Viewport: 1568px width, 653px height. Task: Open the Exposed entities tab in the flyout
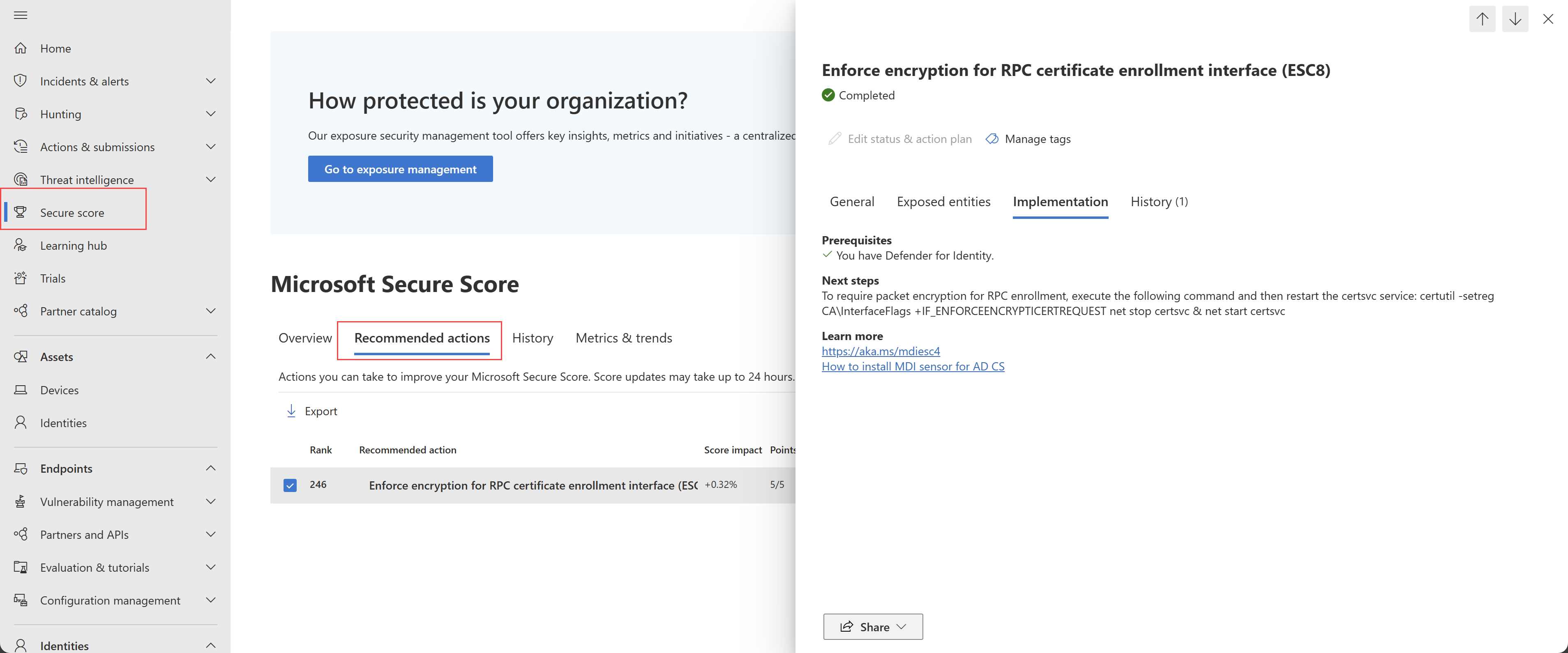(x=943, y=201)
